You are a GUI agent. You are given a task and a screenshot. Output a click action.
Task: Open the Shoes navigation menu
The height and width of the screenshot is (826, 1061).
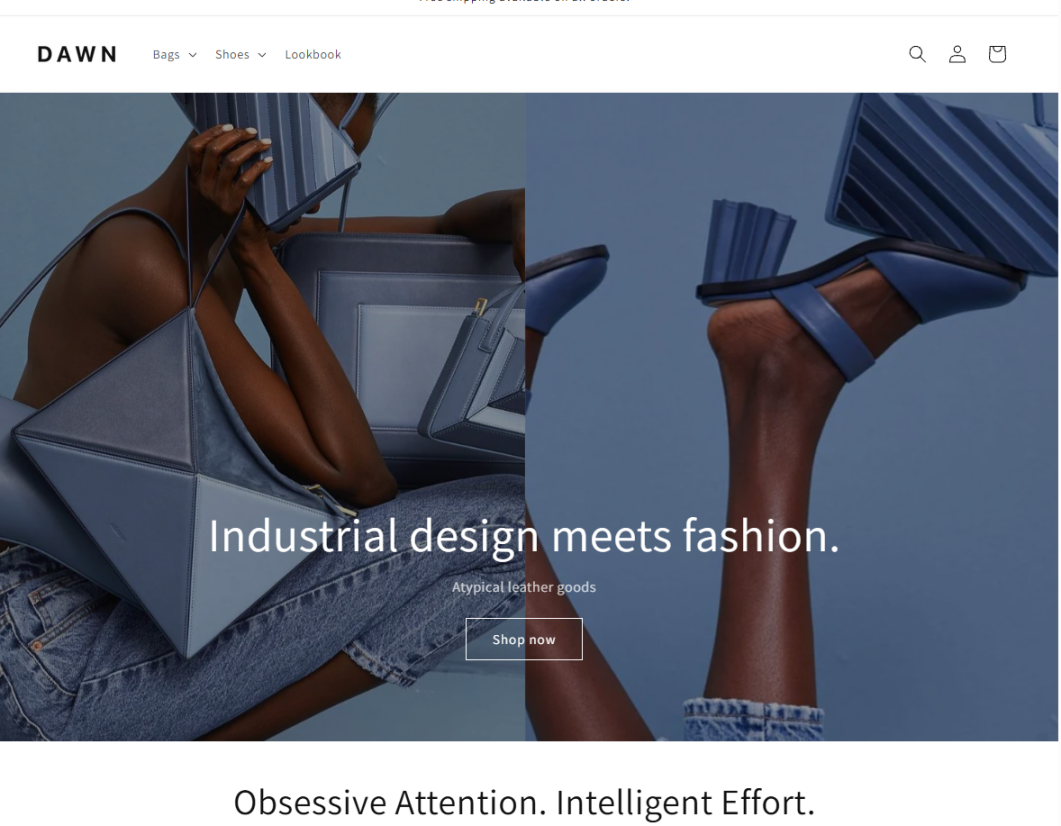[240, 54]
